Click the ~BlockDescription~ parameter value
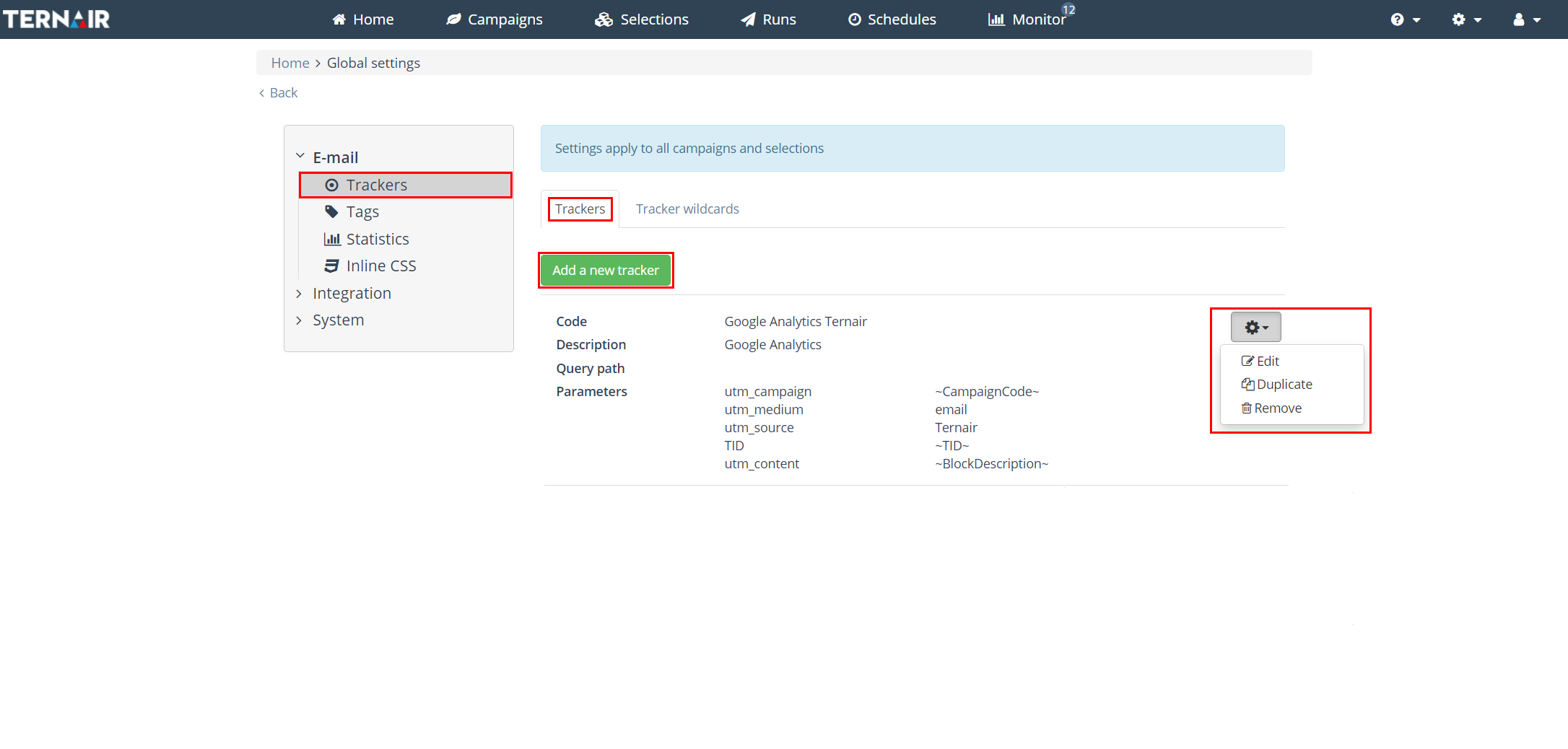This screenshot has height=749, width=1568. click(991, 463)
